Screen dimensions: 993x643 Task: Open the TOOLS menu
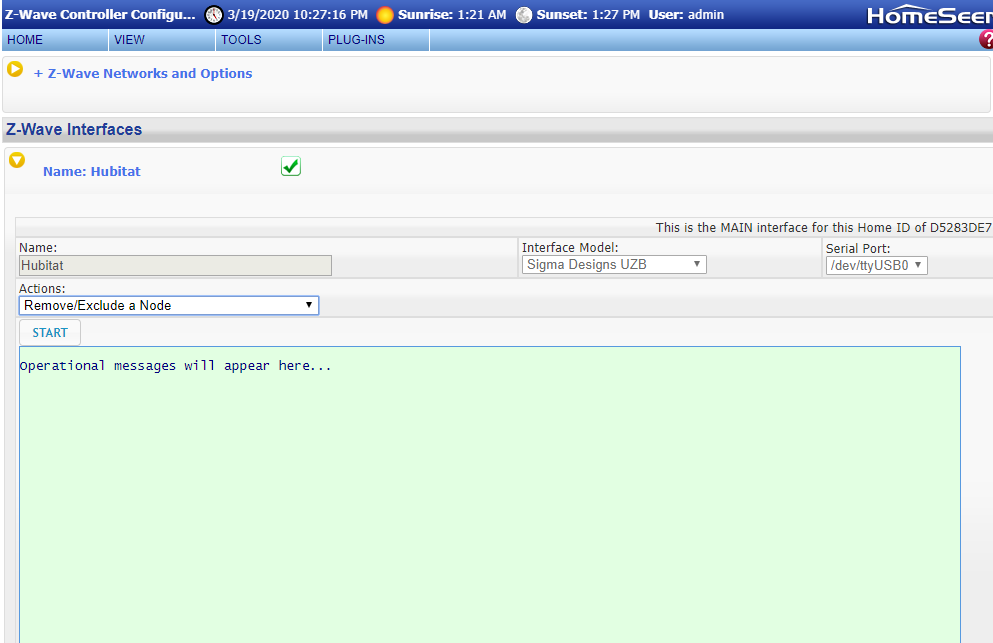(x=269, y=40)
